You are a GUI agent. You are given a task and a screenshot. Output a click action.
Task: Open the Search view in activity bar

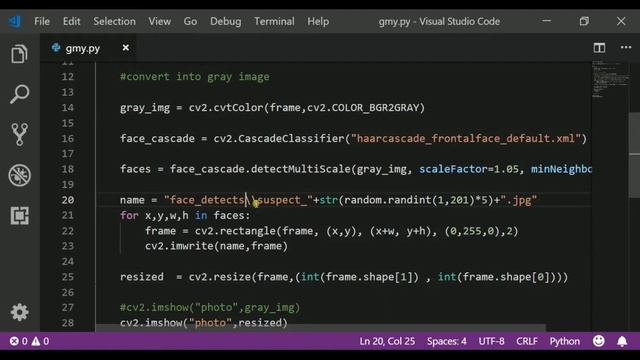[19, 94]
